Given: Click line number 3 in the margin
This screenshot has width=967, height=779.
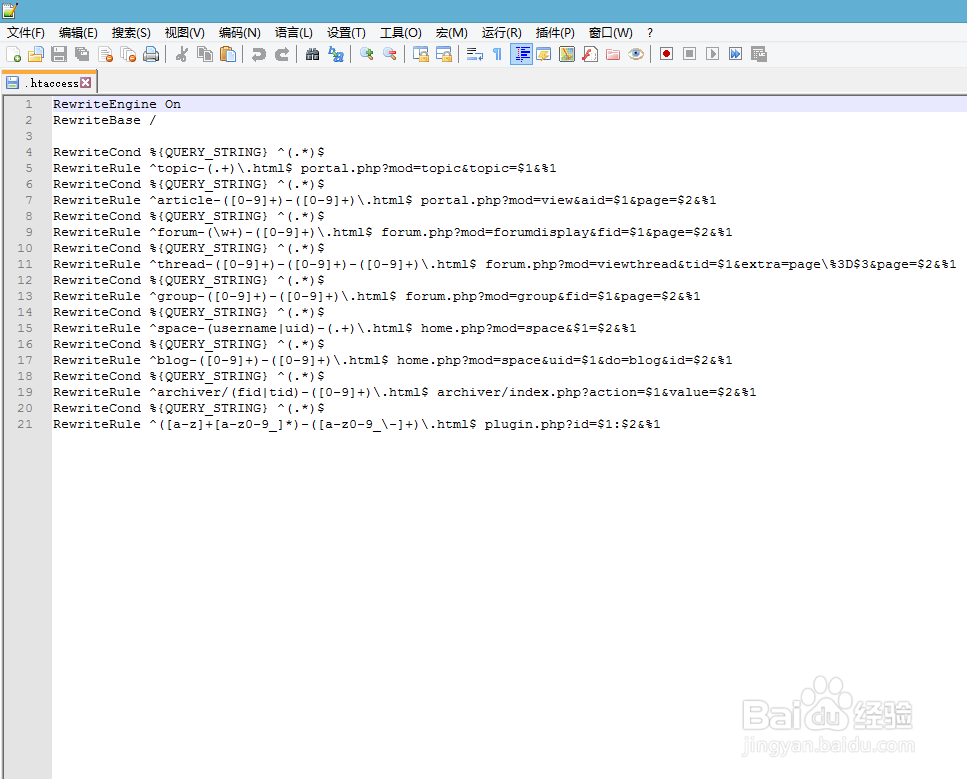Looking at the screenshot, I should (x=28, y=136).
